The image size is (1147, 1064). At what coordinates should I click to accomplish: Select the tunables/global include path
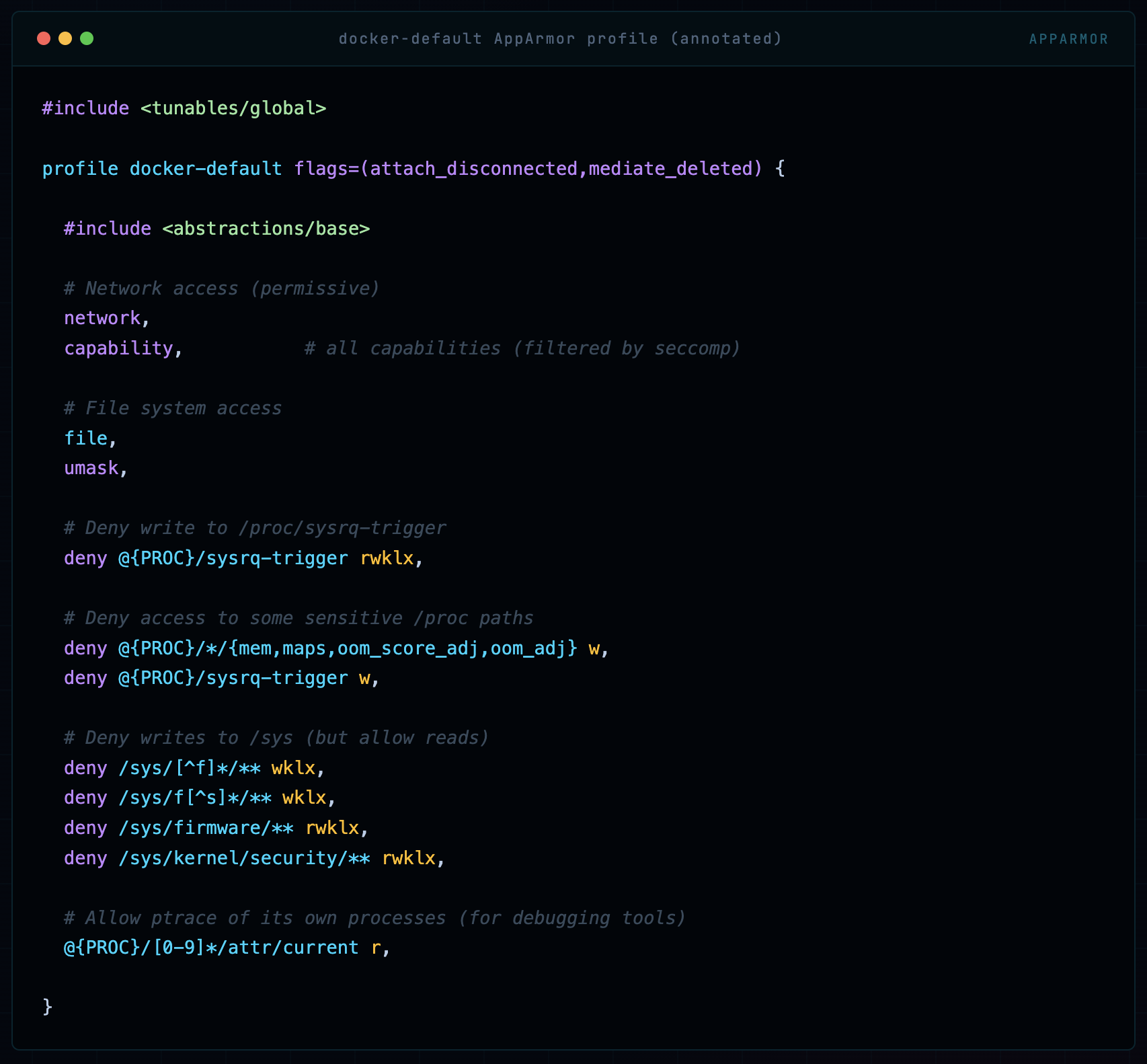click(x=235, y=108)
